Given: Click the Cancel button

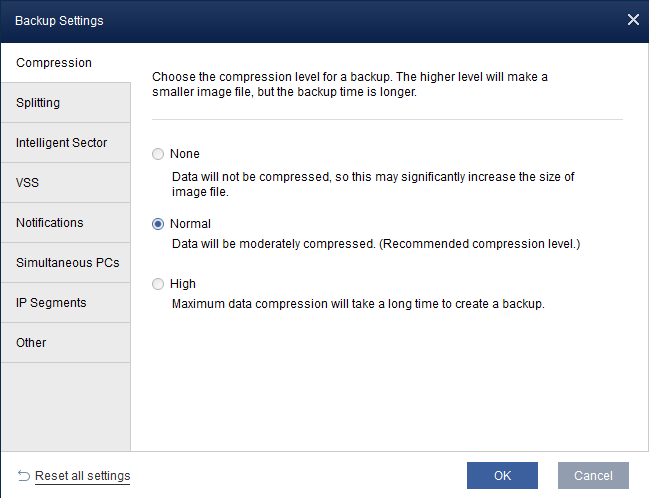Looking at the screenshot, I should [593, 475].
